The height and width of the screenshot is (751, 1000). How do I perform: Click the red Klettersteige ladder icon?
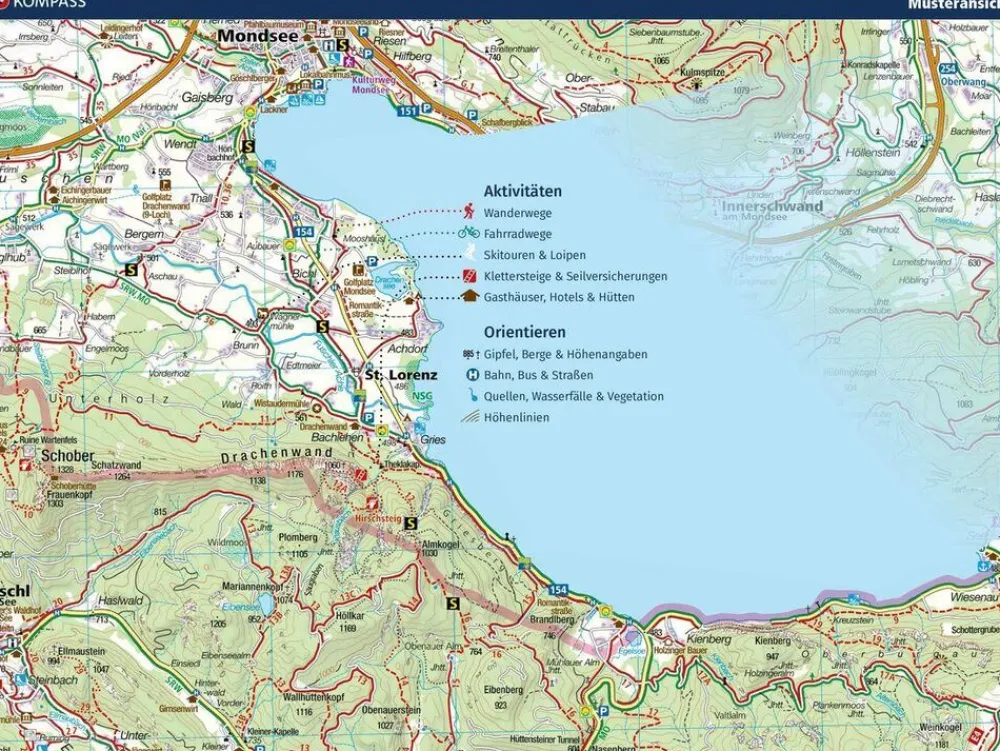pos(468,276)
